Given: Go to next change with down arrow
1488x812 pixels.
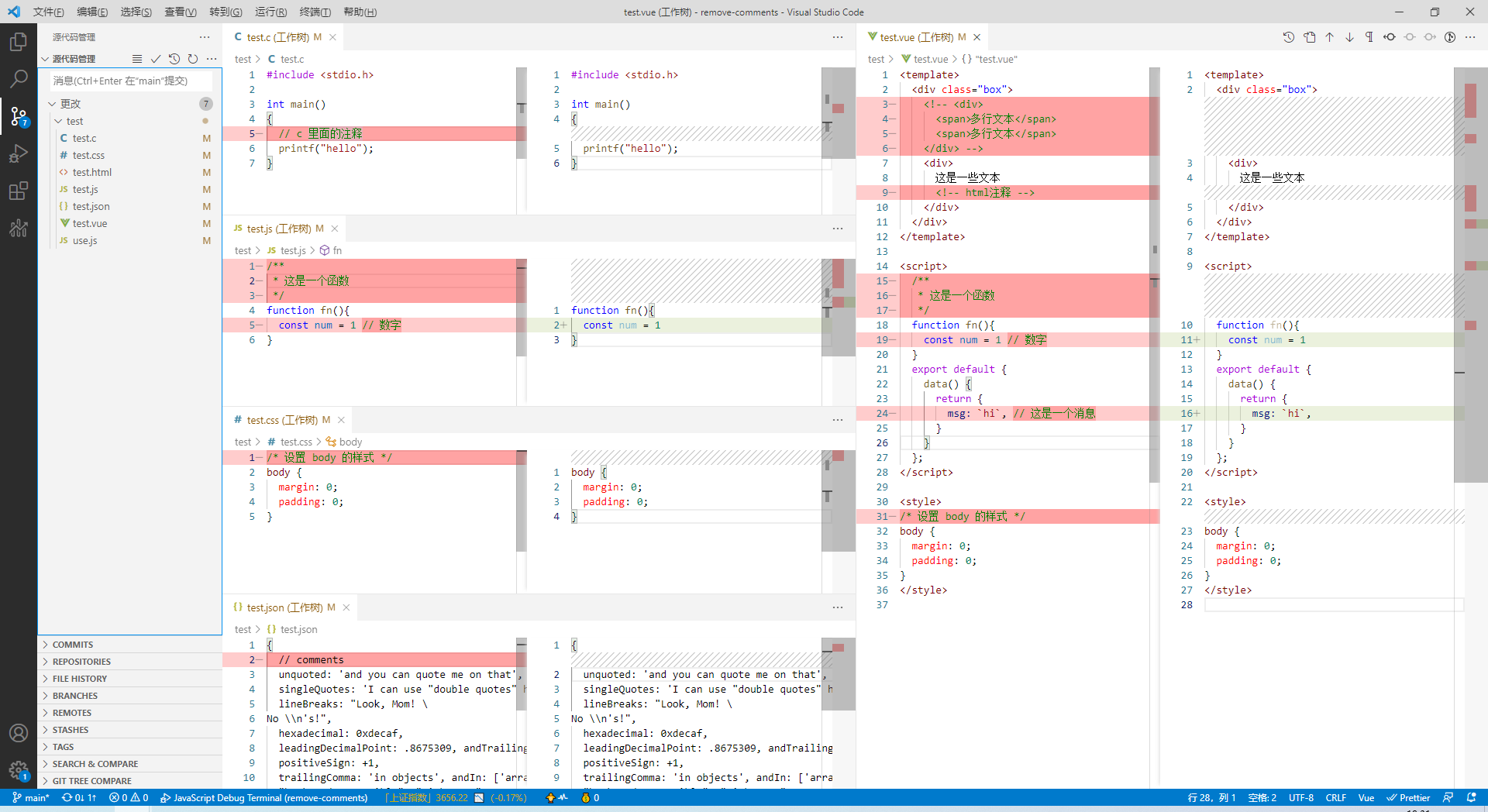Looking at the screenshot, I should [x=1349, y=37].
